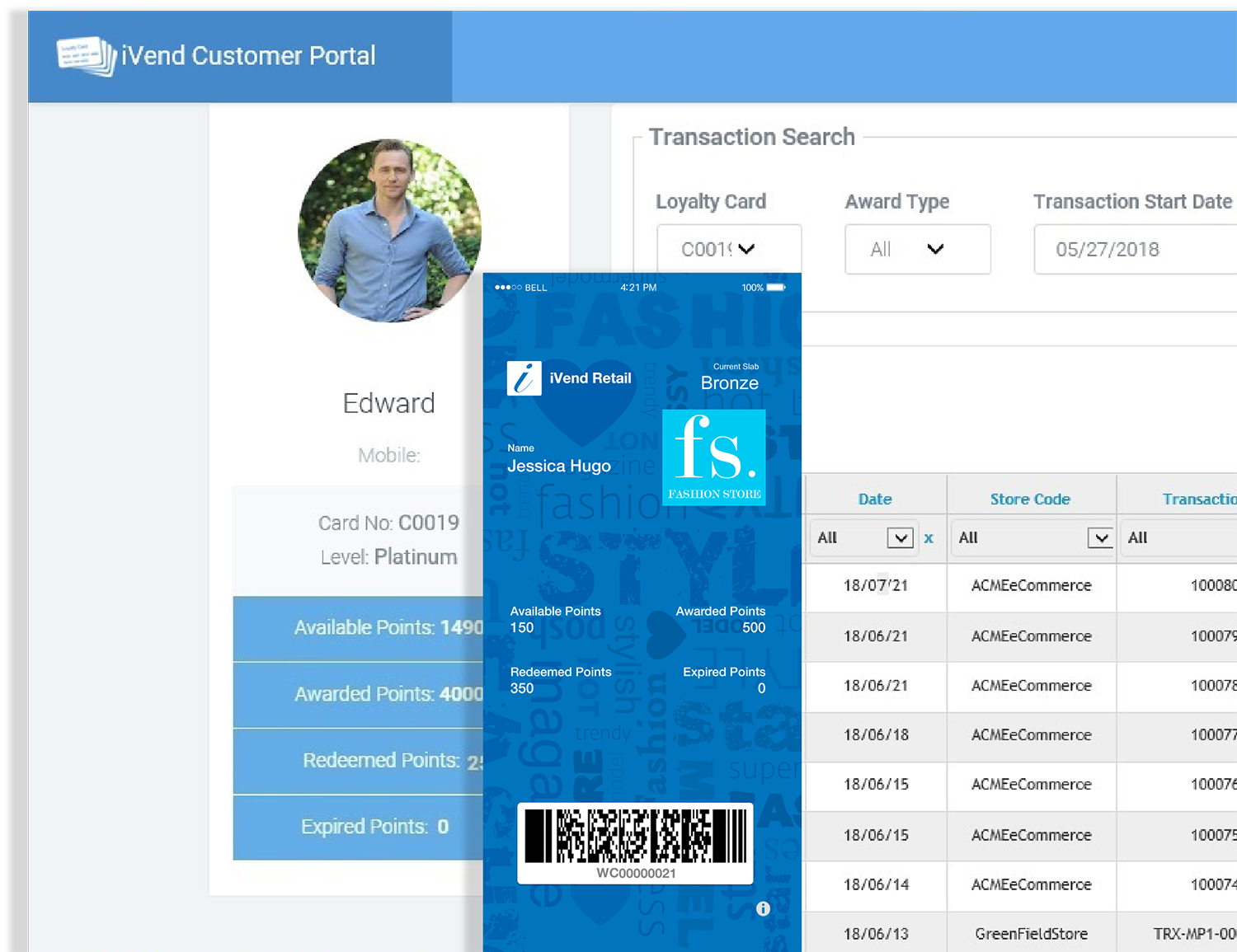This screenshot has height=952, width=1237.
Task: Click the BELL signal strength indicator
Action: tap(513, 288)
